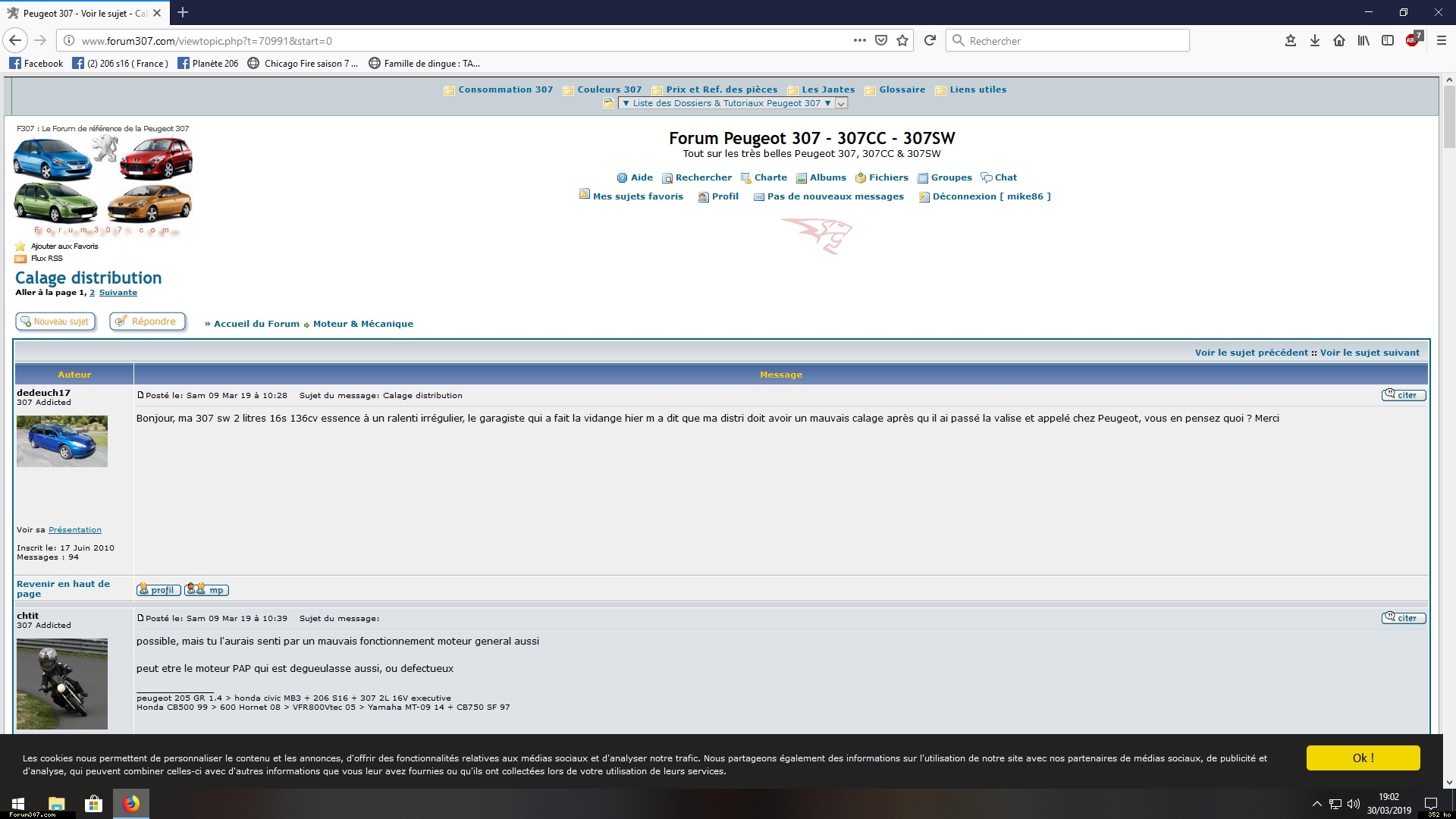This screenshot has width=1456, height=819.
Task: Click the Répondre button
Action: pos(148,322)
